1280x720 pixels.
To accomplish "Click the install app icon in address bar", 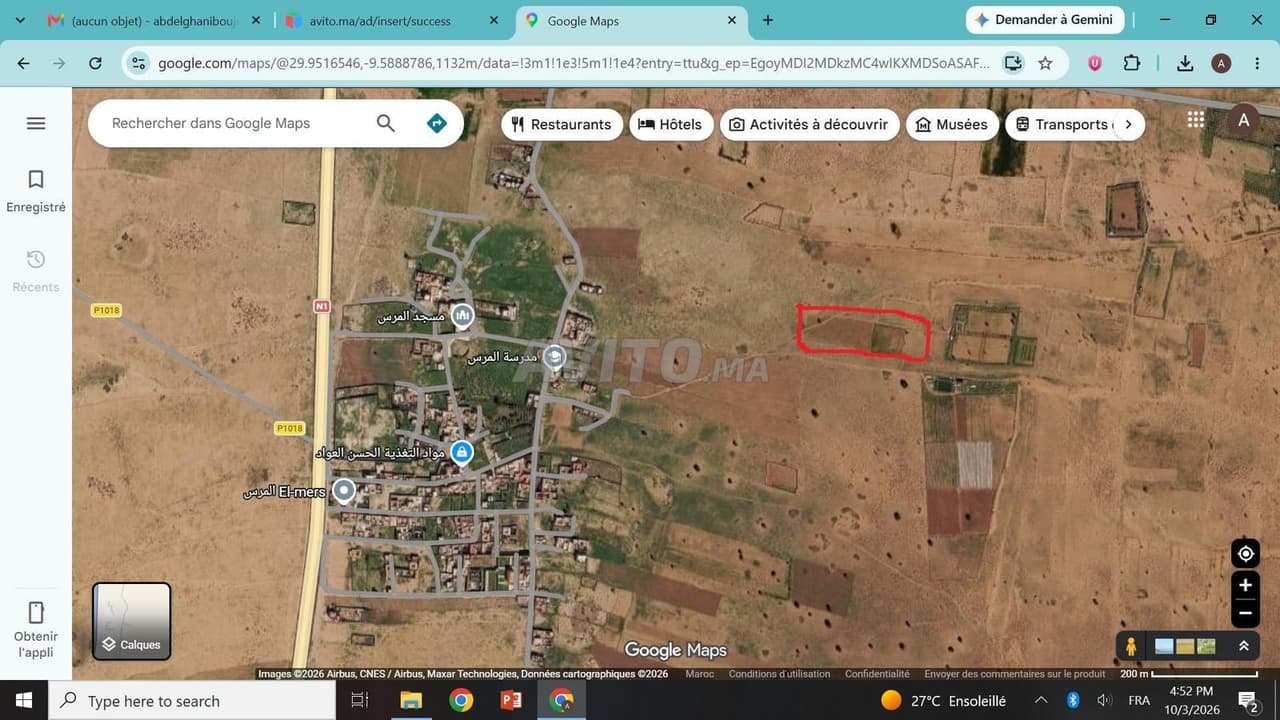I will pyautogui.click(x=1013, y=63).
